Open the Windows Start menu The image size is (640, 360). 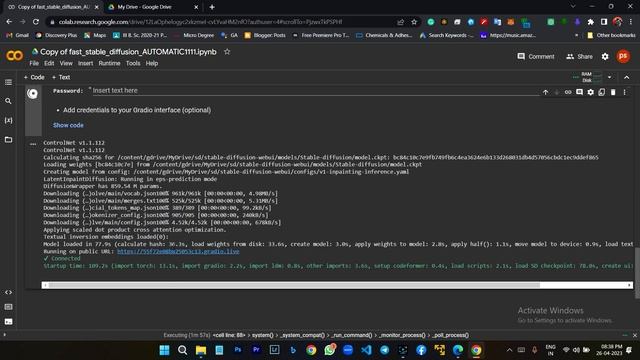tap(164, 350)
